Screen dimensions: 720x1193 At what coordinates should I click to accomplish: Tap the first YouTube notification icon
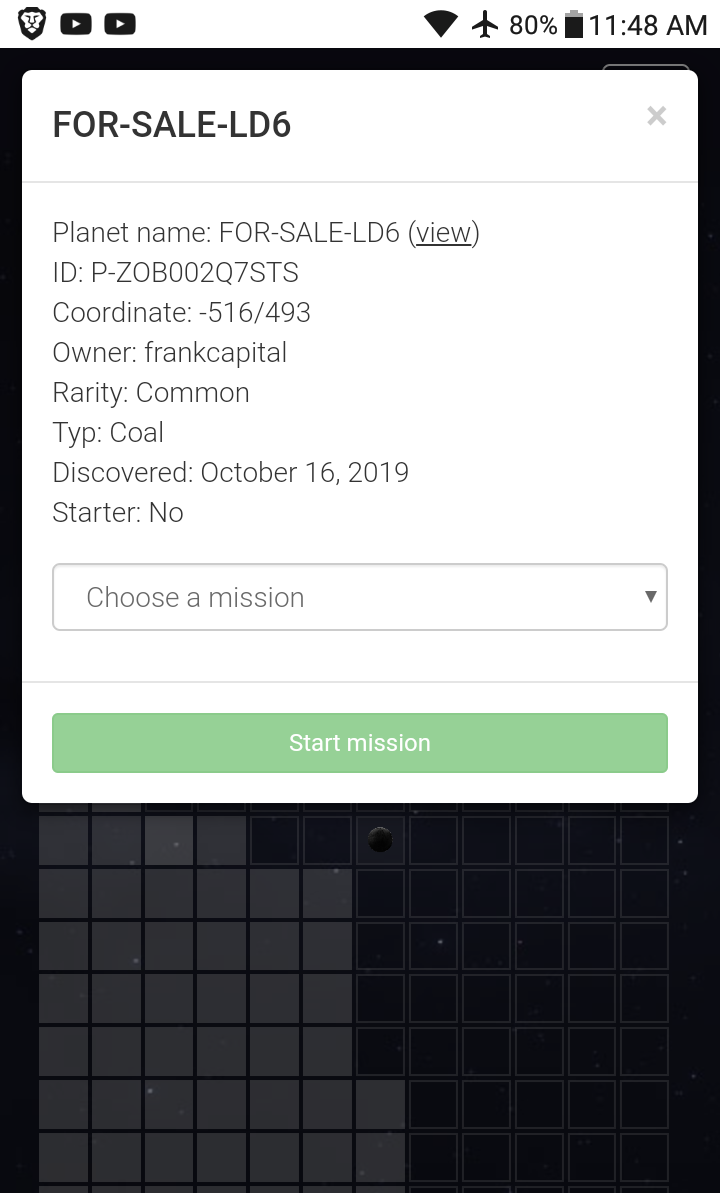[76, 23]
